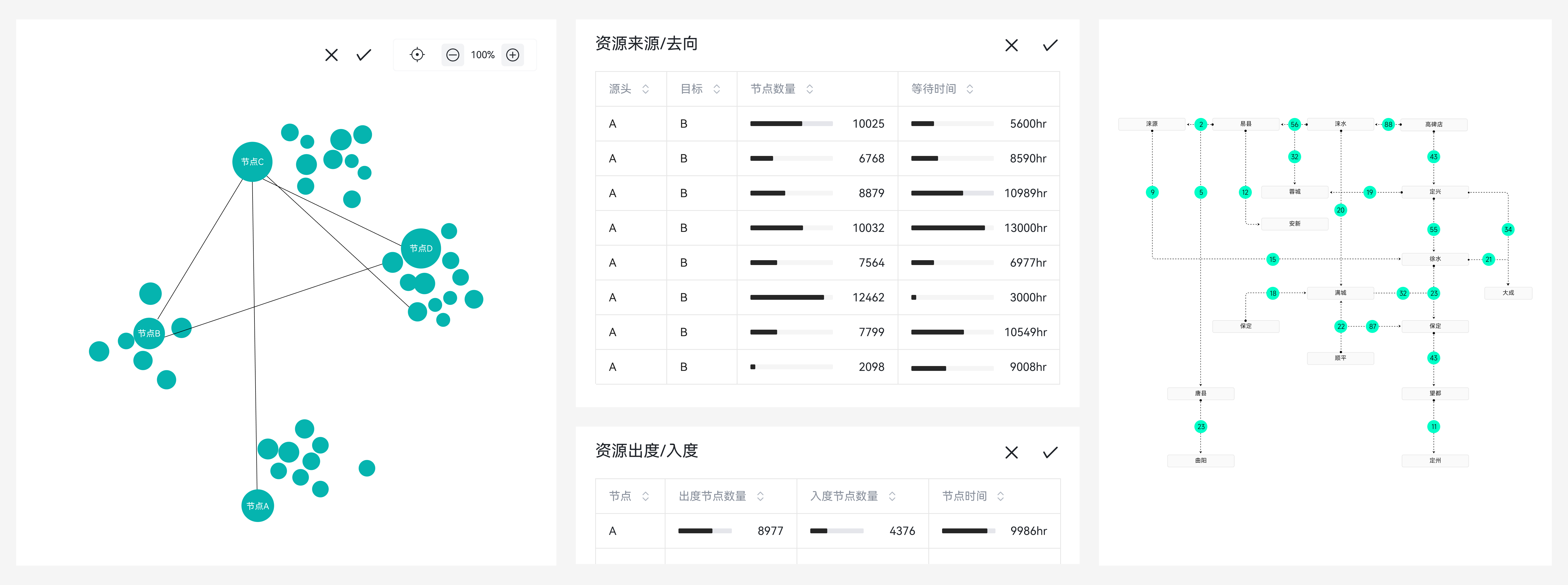Select the 节点A circle in graph

tap(257, 505)
